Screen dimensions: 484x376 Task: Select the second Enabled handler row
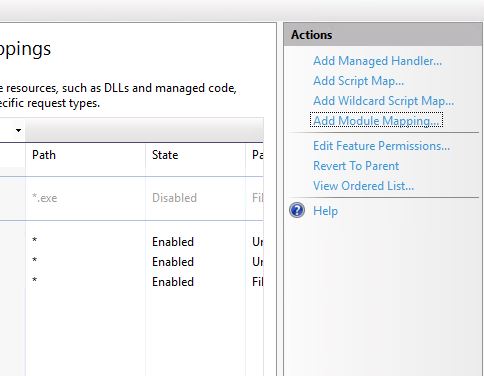tap(132, 262)
